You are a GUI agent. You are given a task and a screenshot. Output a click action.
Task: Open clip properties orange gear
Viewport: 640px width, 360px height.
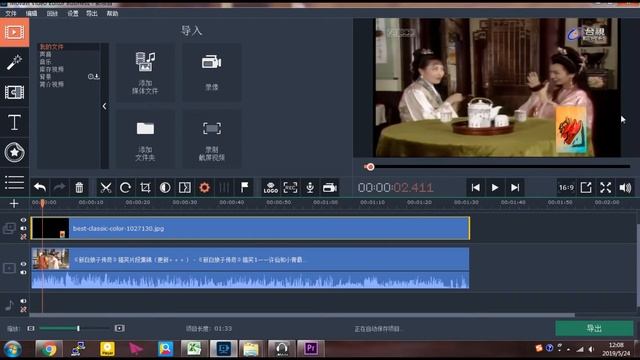click(x=204, y=187)
